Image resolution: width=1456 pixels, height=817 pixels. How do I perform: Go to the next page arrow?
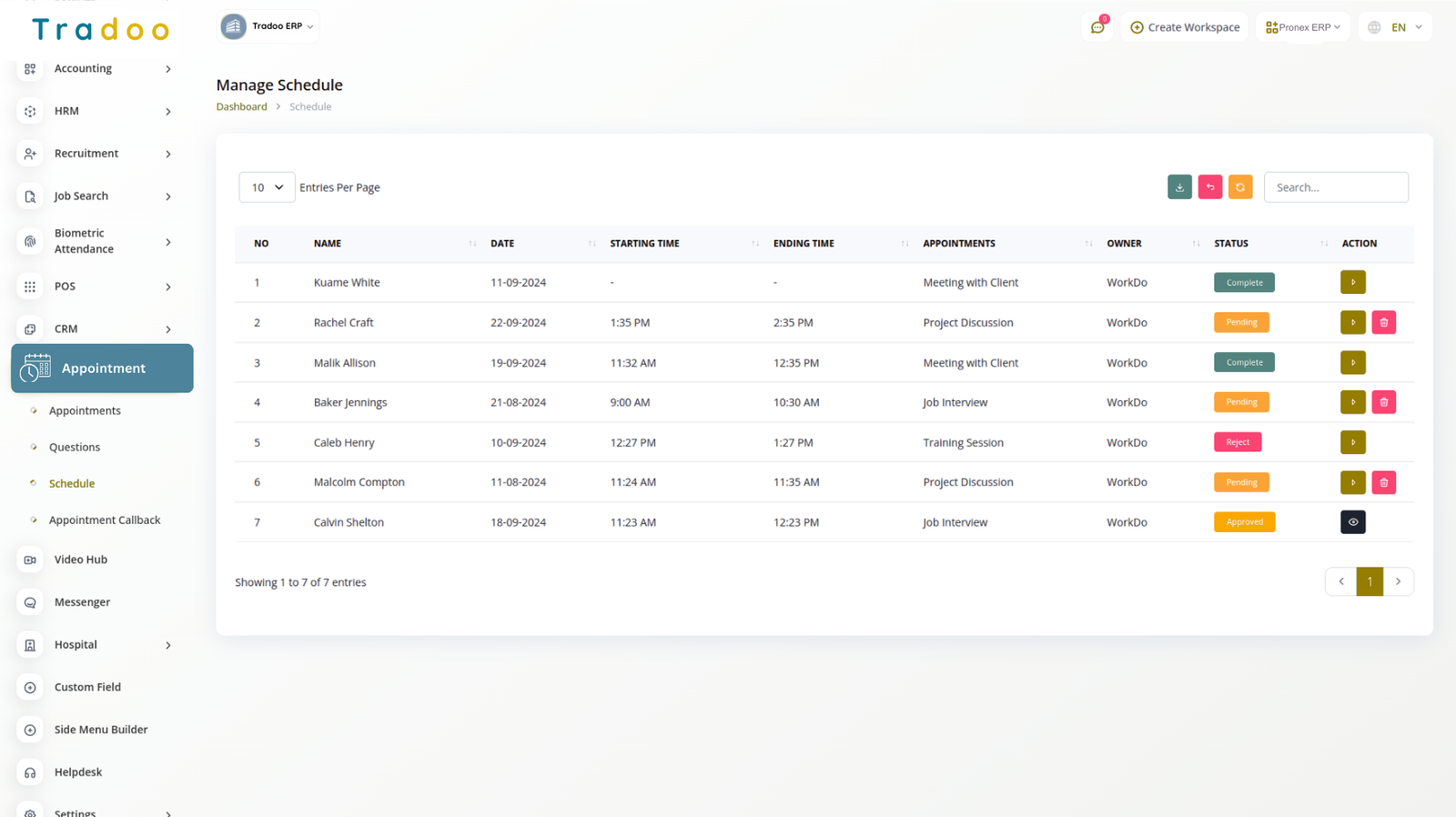(1398, 582)
